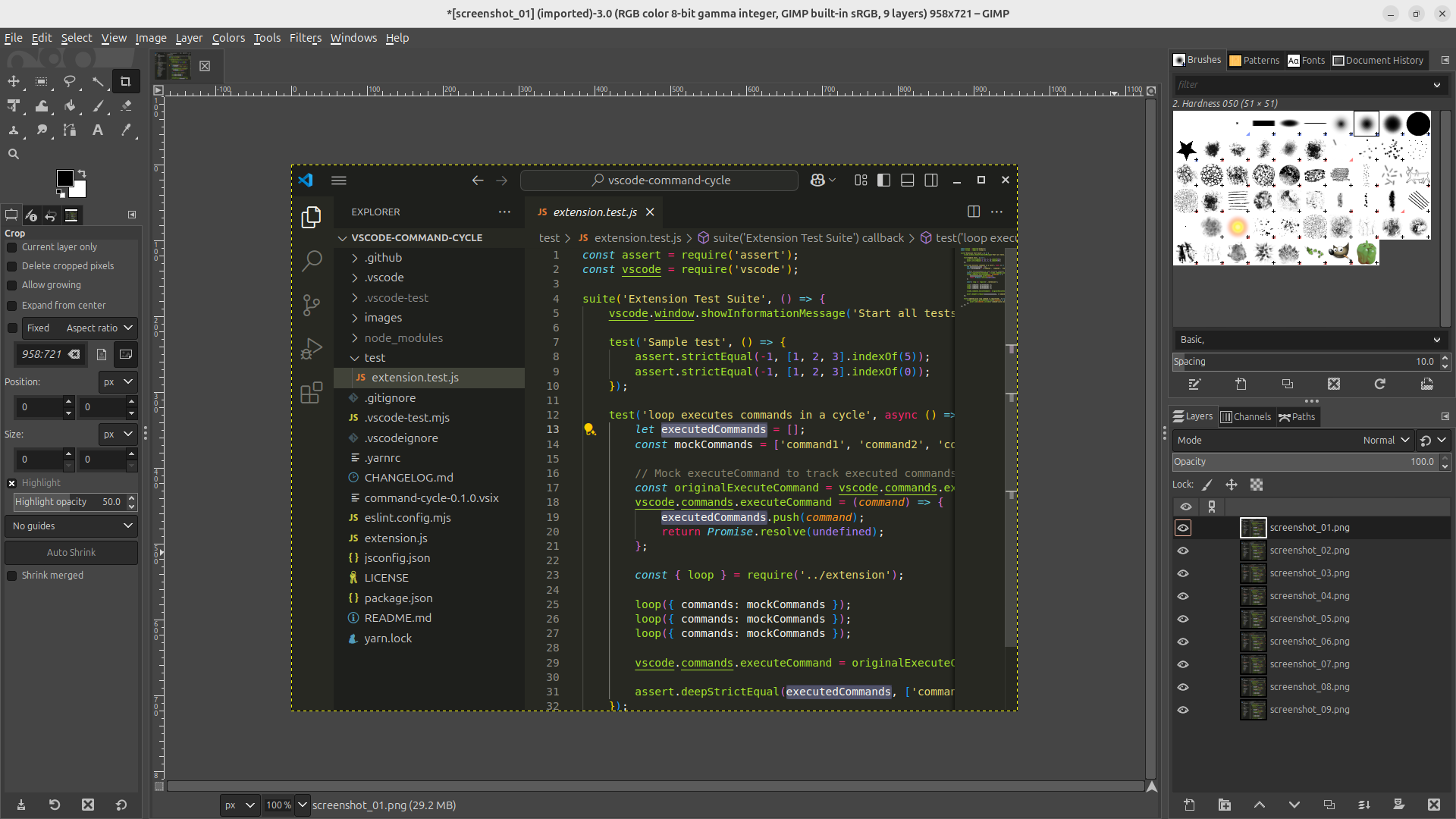Hide the screenshot_07.png layer
1456x819 pixels.
click(x=1183, y=664)
